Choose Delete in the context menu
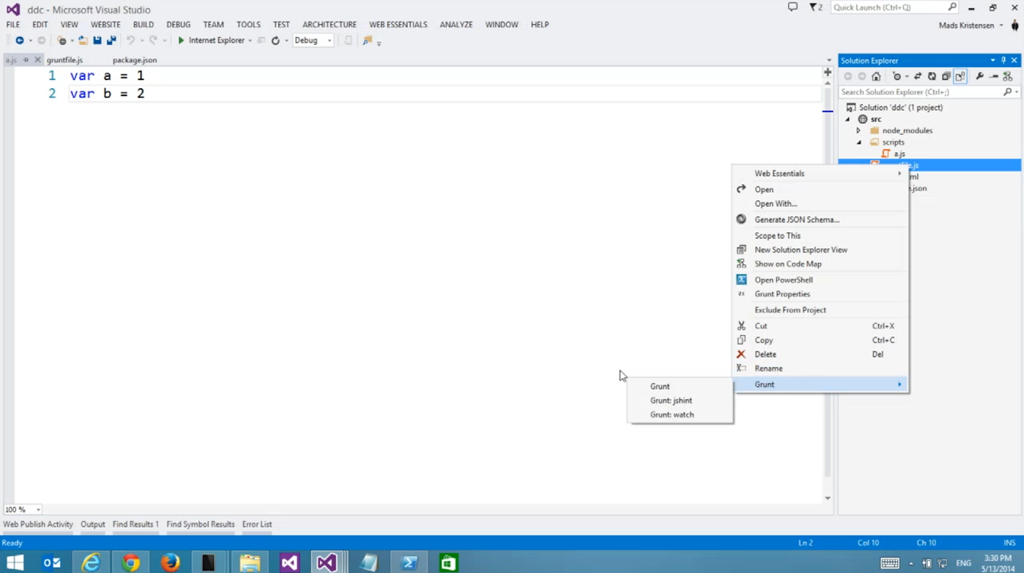Screen dimensions: 1024x573 pyautogui.click(x=822, y=354)
